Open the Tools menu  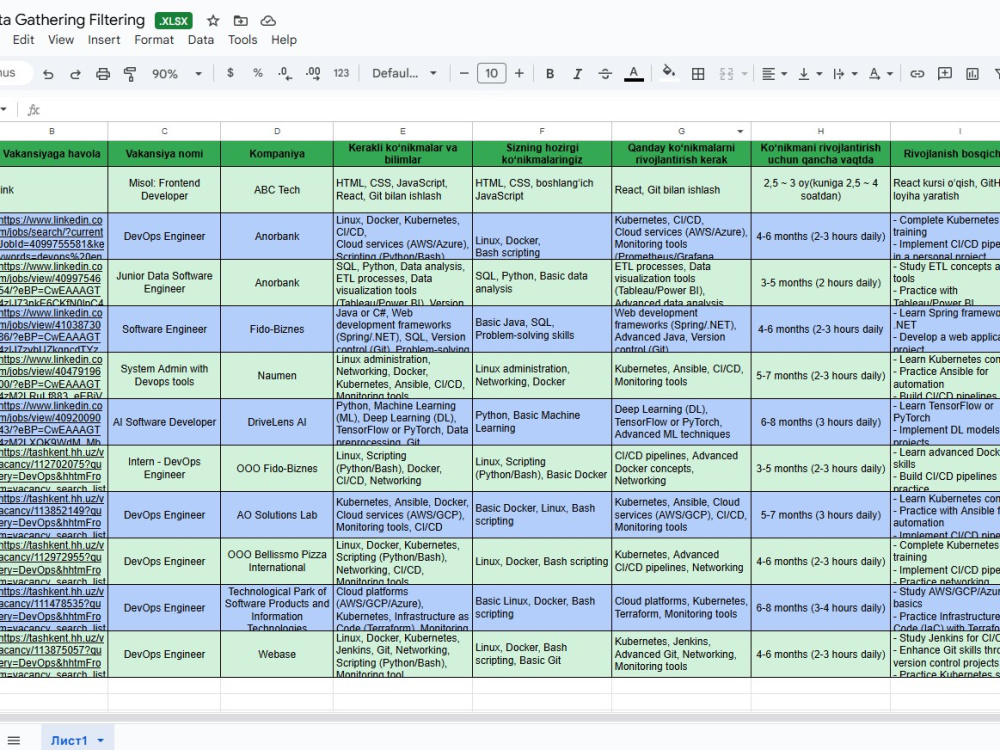click(242, 40)
